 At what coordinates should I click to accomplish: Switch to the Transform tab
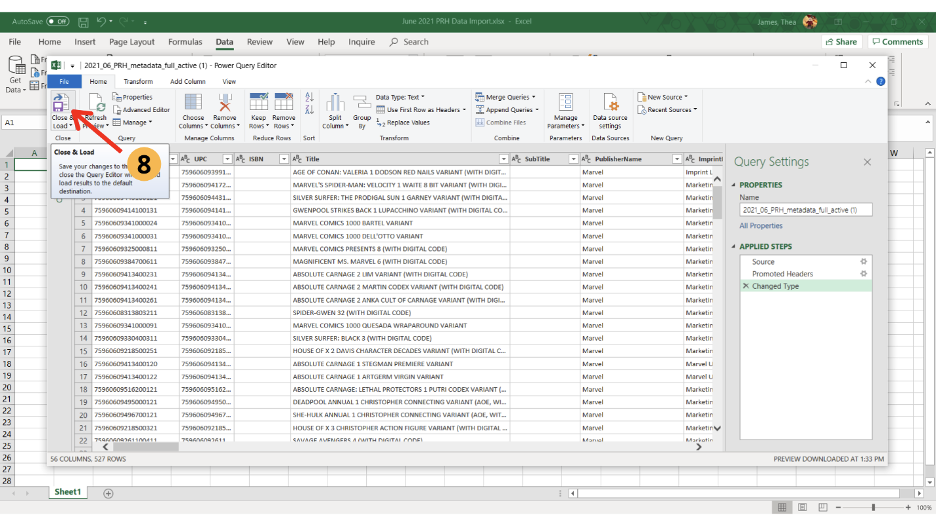(x=138, y=81)
